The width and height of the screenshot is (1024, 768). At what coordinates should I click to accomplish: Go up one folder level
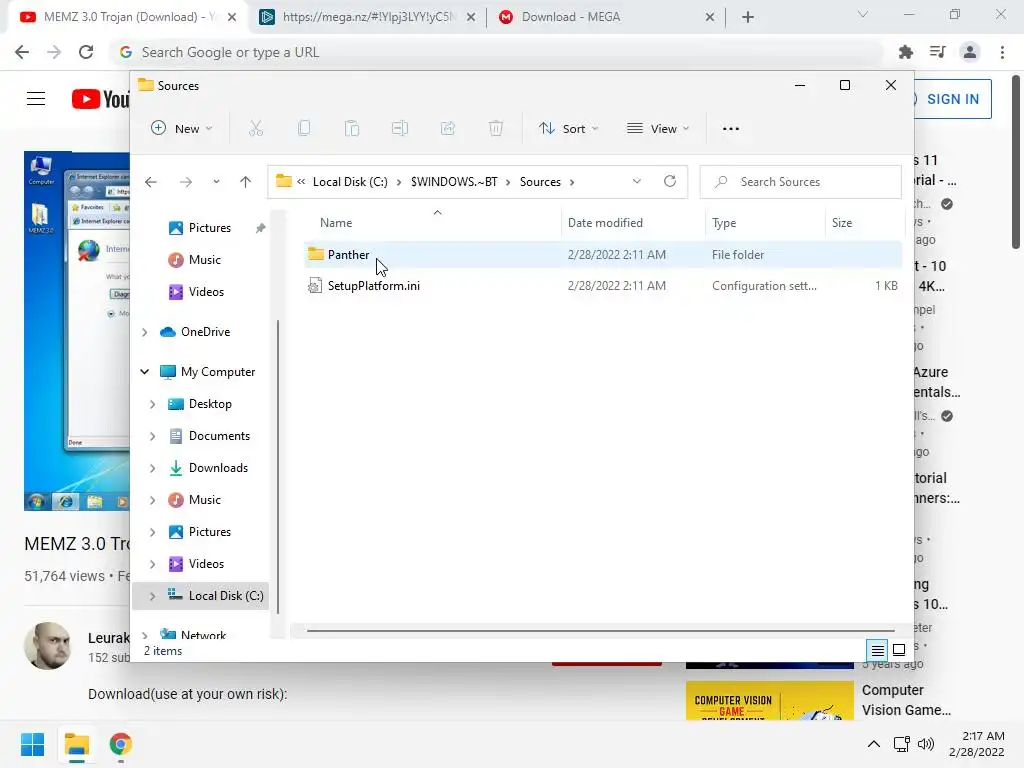[x=246, y=182]
